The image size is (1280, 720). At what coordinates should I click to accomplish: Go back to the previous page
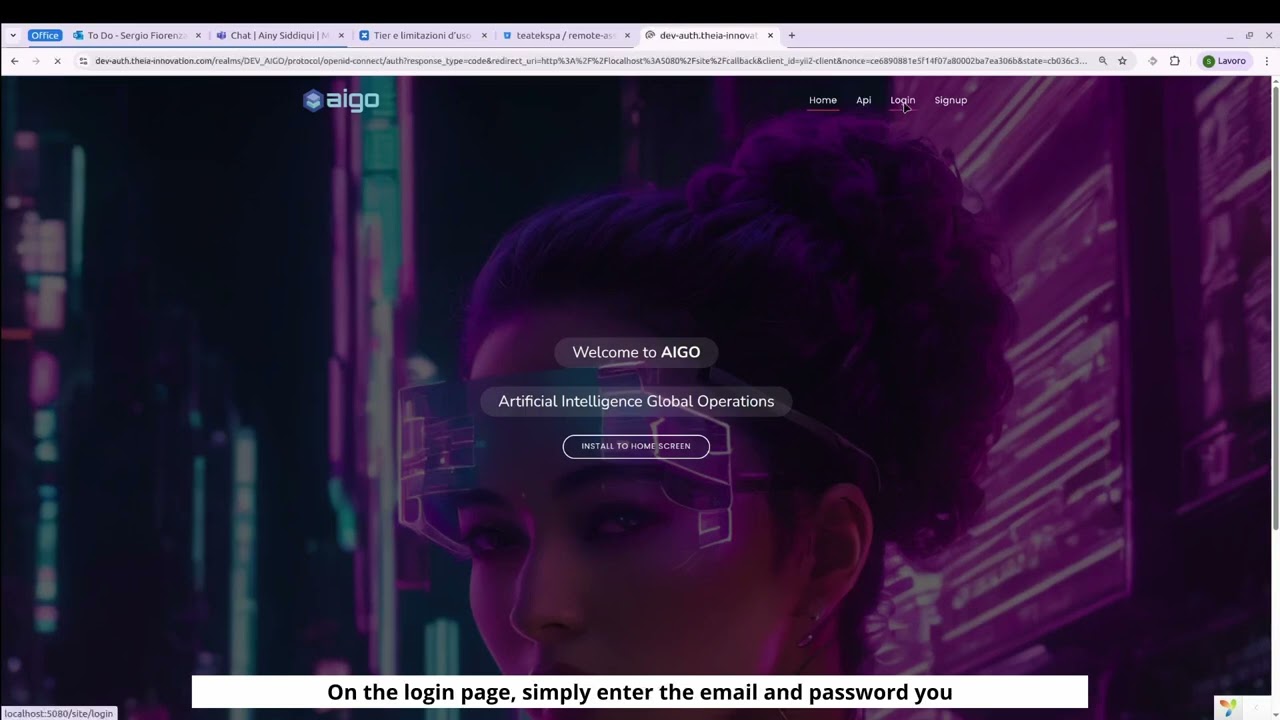pos(14,61)
